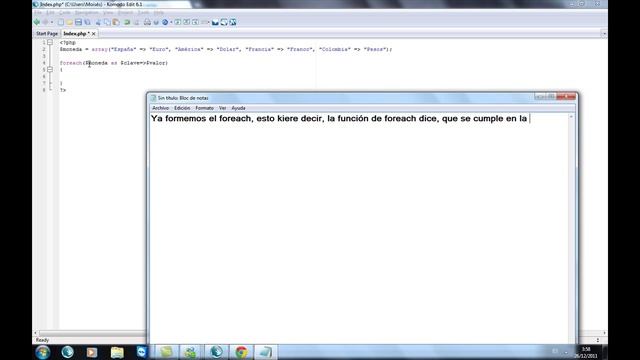Open the Edit menu in Komodo Edit
Viewport: 640px width, 360px height.
50,13
